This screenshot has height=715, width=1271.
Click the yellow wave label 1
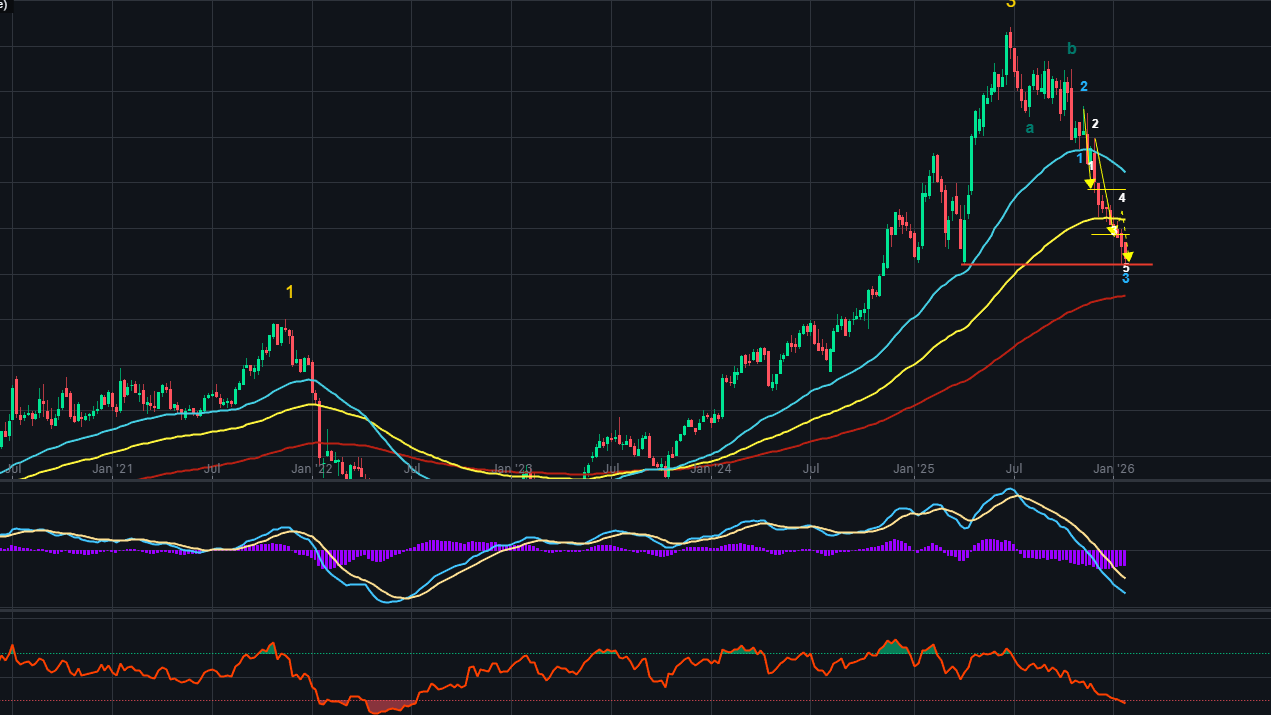pyautogui.click(x=290, y=292)
